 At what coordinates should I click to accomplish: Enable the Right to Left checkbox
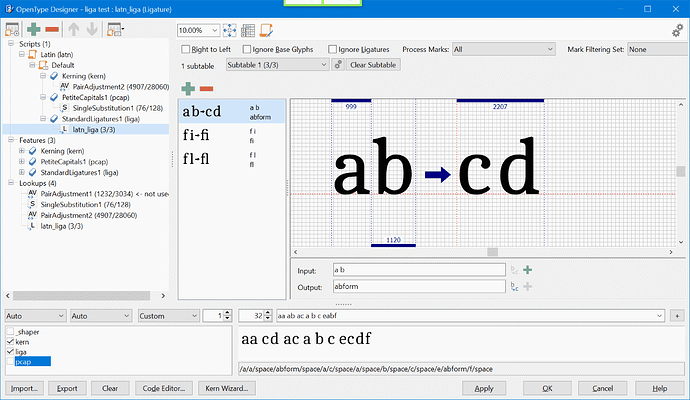click(x=186, y=49)
